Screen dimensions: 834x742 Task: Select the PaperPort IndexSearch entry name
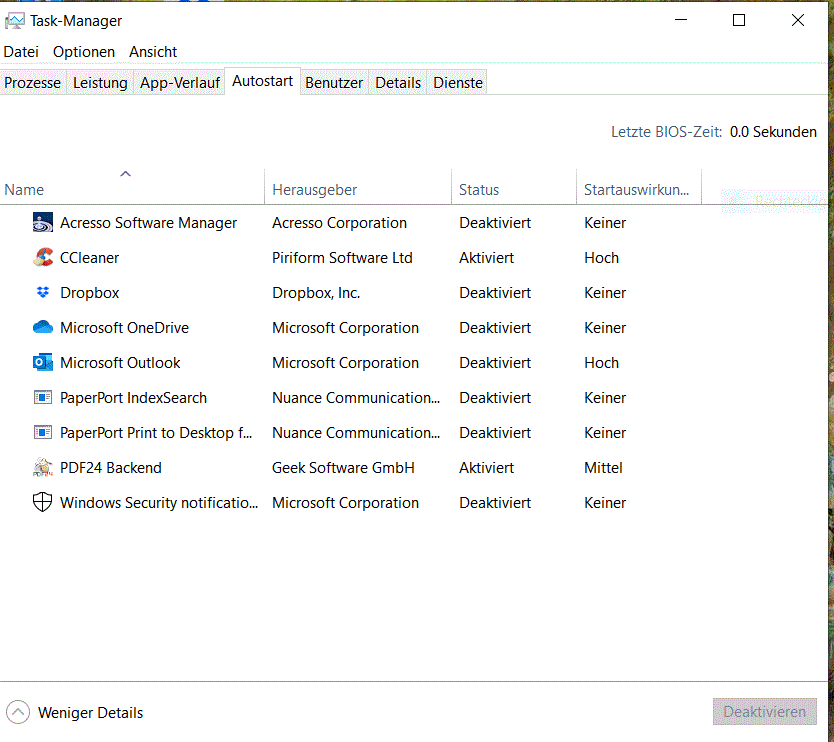pos(134,398)
